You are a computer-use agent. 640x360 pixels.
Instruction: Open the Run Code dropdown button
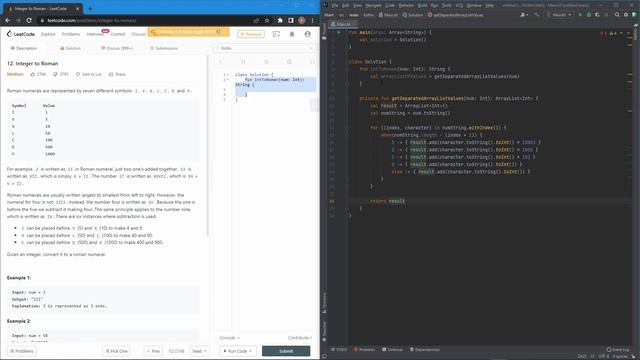(x=238, y=351)
